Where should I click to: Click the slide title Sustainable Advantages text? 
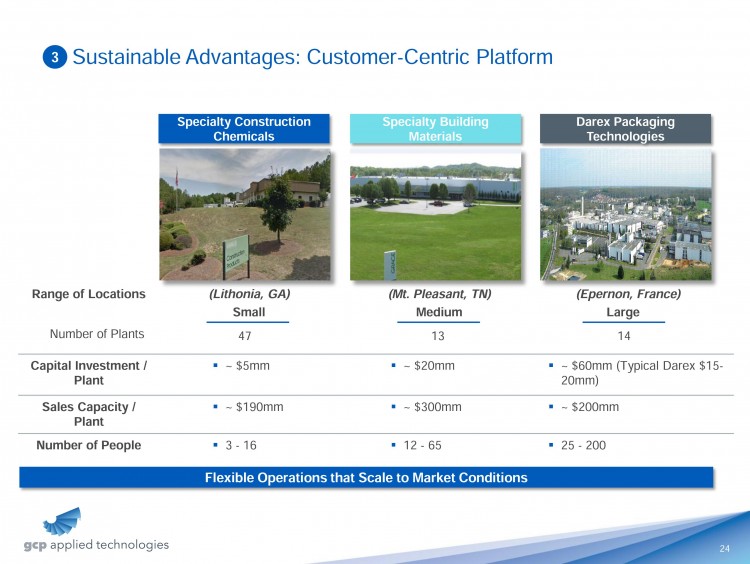click(x=312, y=57)
